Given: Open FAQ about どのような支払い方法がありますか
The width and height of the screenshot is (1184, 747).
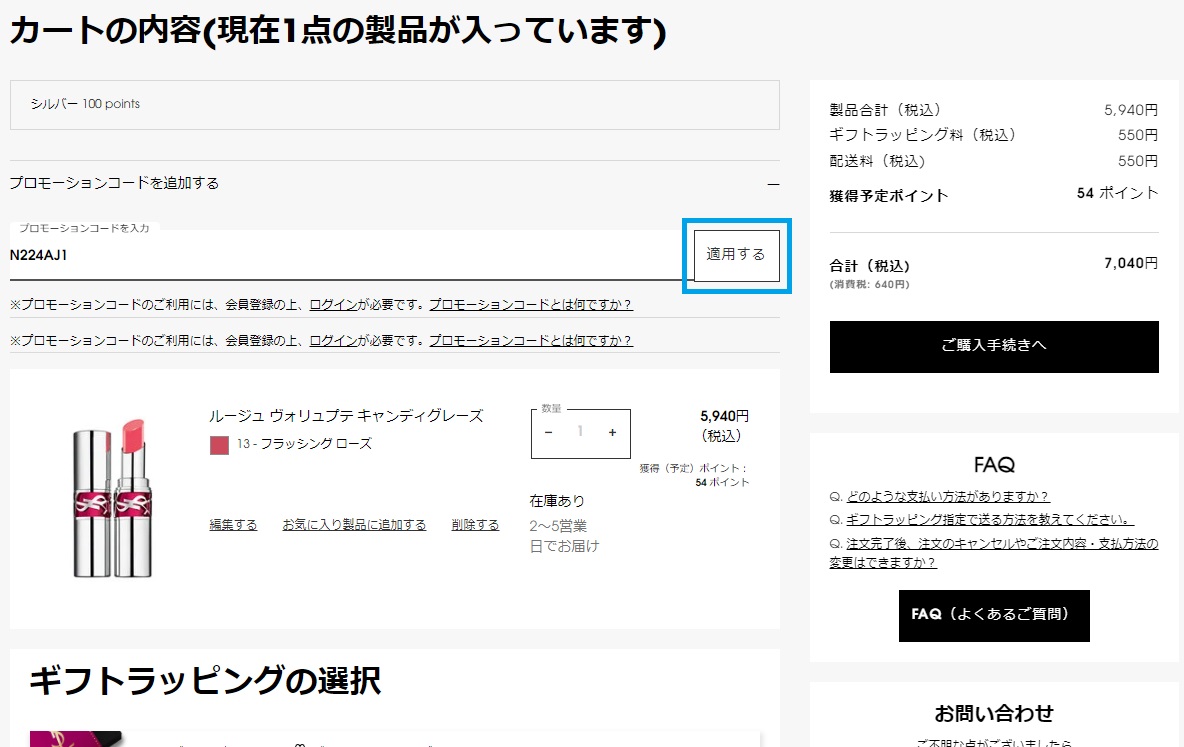Looking at the screenshot, I should tap(948, 496).
